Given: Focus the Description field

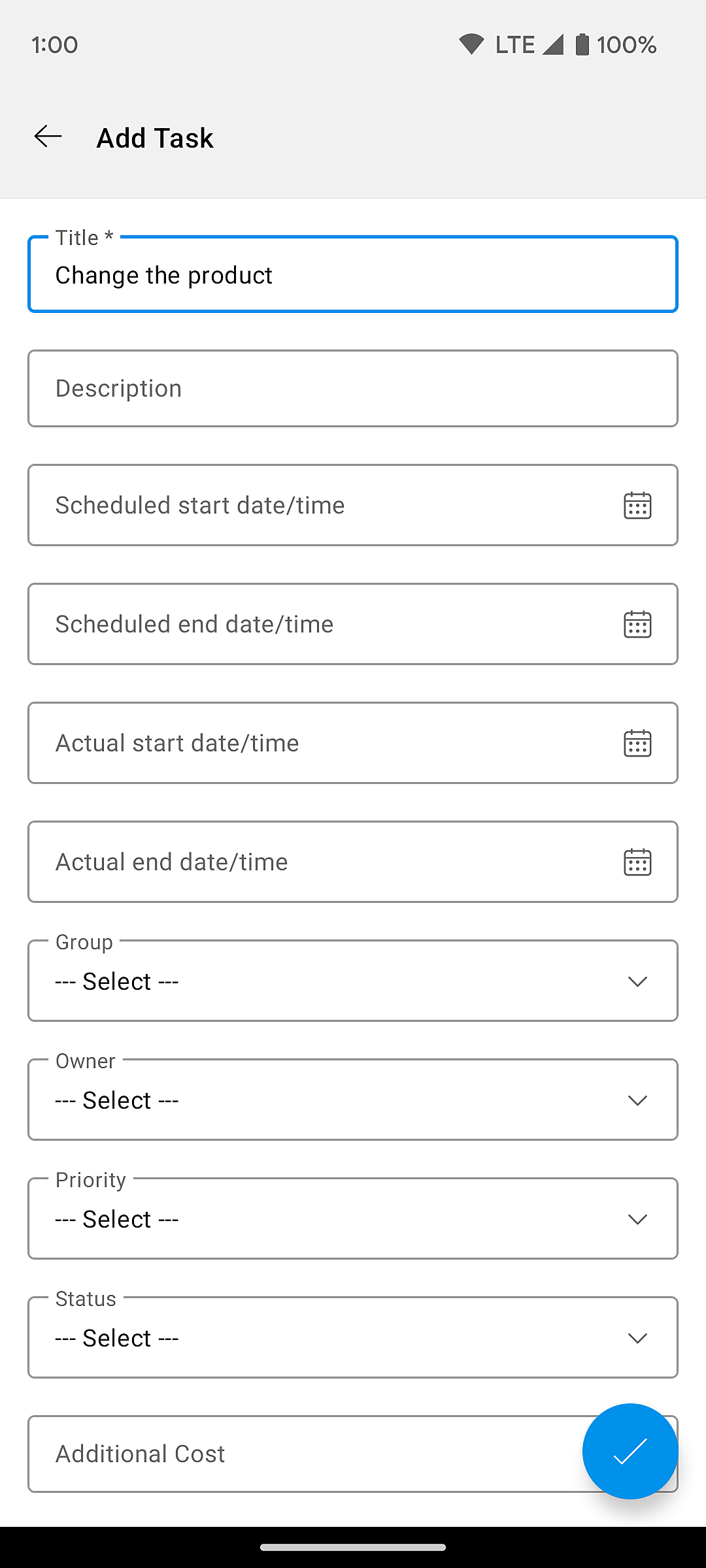Looking at the screenshot, I should (352, 389).
